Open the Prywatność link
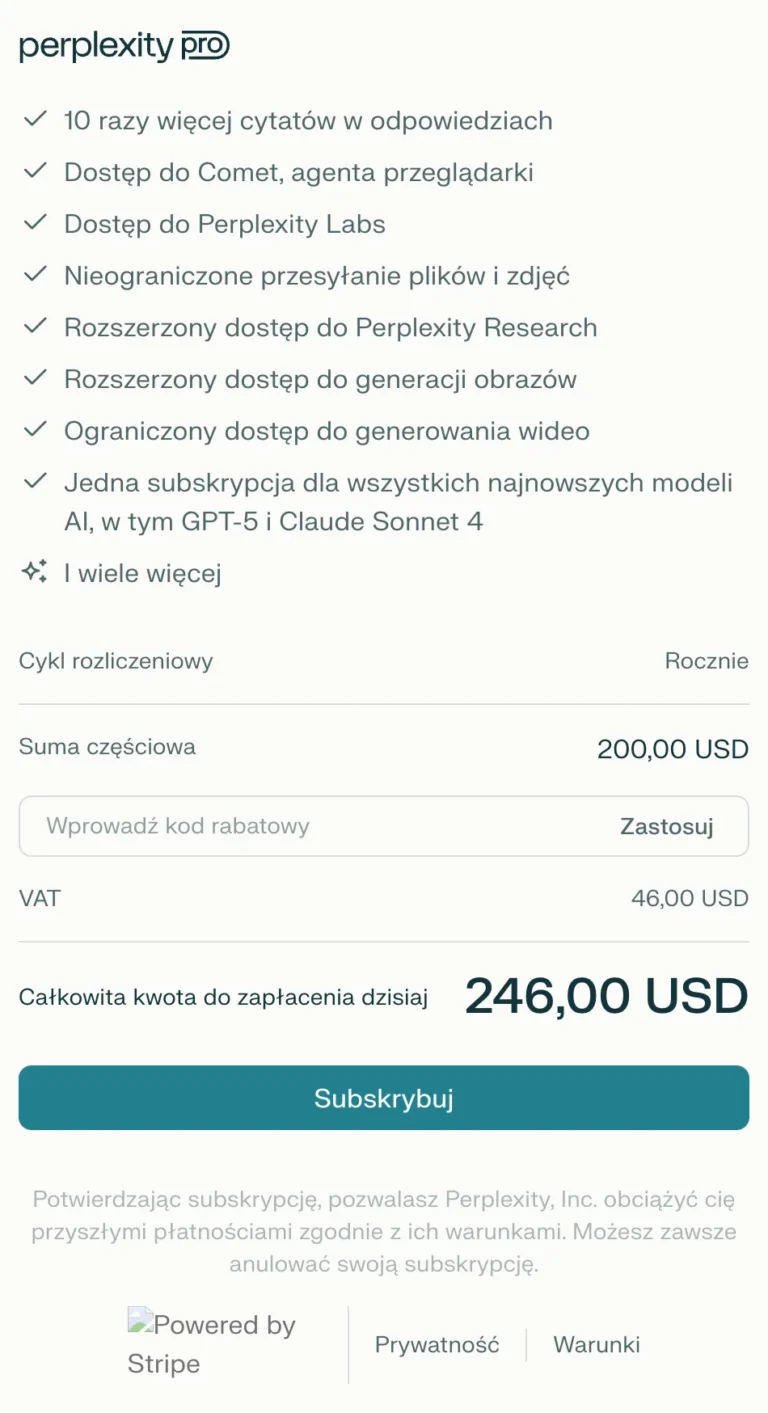The height and width of the screenshot is (1413, 768). click(437, 1345)
